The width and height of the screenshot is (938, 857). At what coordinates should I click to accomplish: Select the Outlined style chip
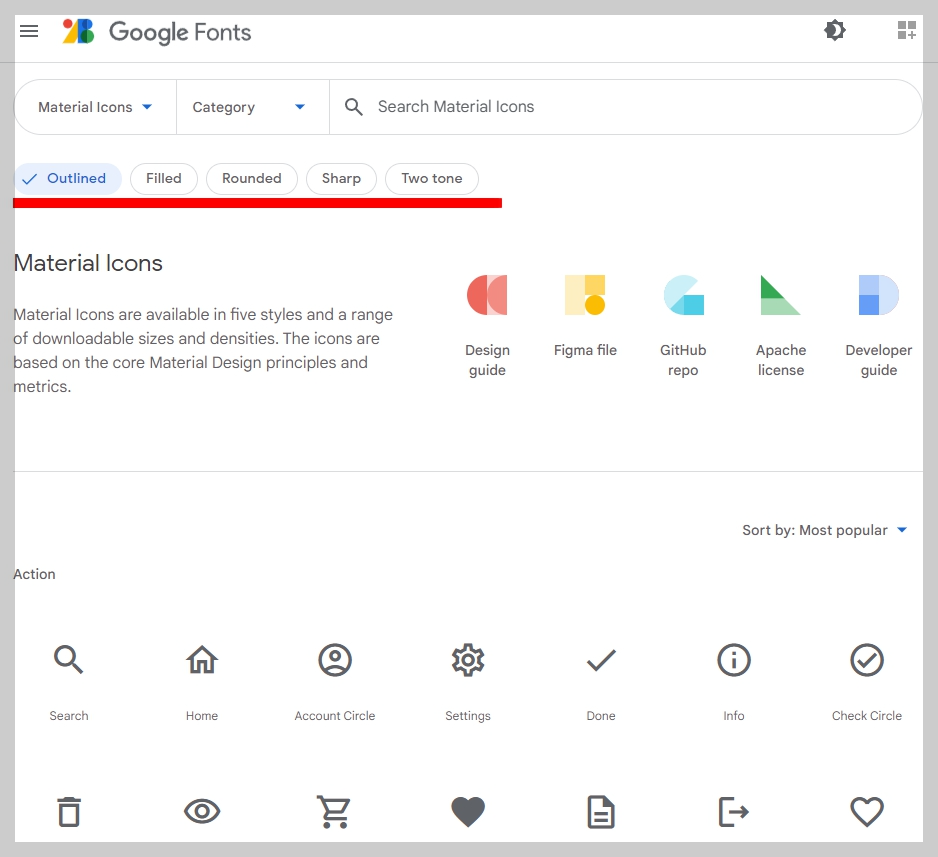[x=68, y=178]
